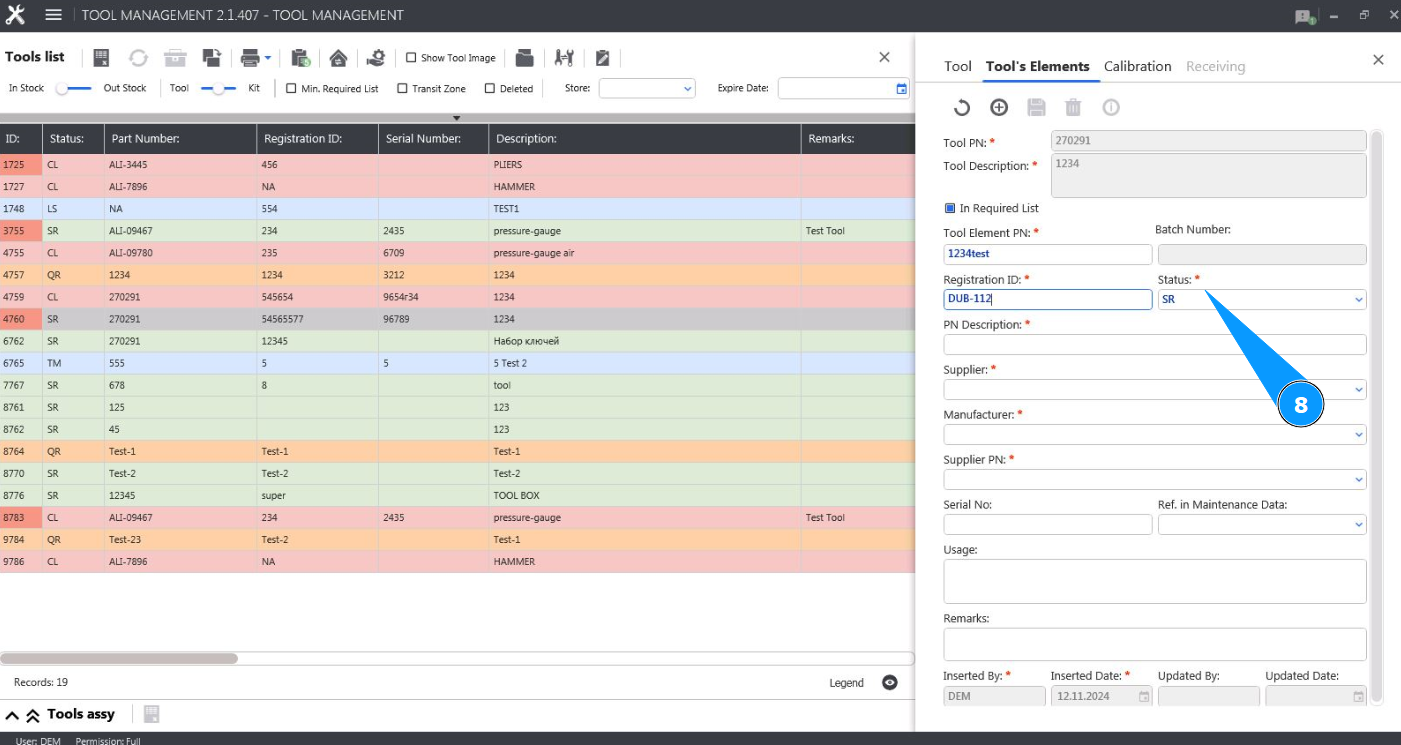
Task: Open the Store dropdown
Action: (x=647, y=88)
